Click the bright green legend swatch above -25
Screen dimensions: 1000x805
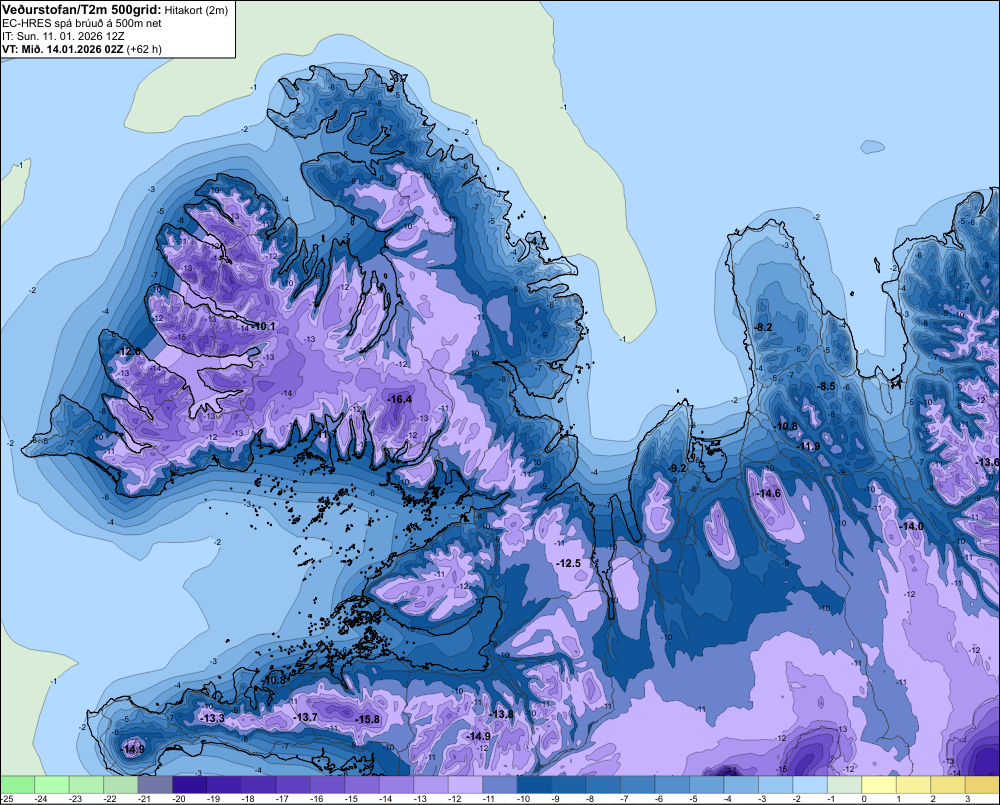coord(17,785)
